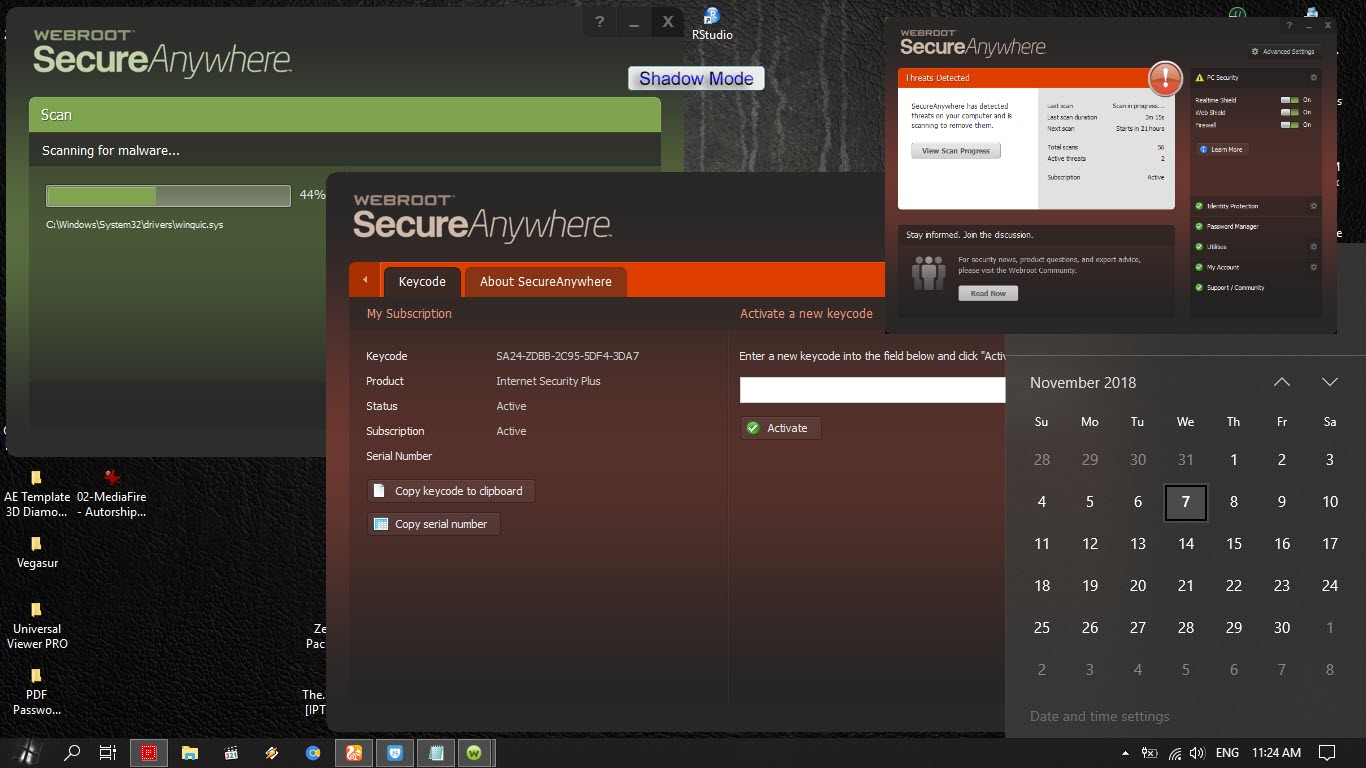Toggle Realtime Shield switch

click(x=1290, y=100)
